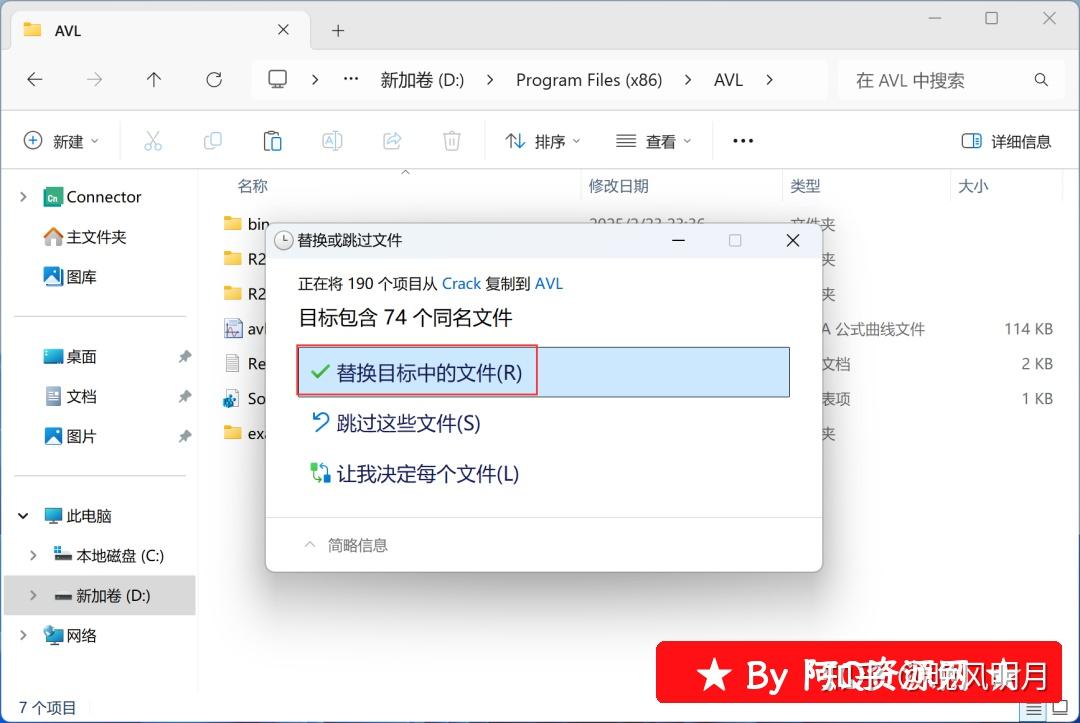Copy selection with the Copy icon
This screenshot has width=1080, height=723.
pyautogui.click(x=212, y=141)
